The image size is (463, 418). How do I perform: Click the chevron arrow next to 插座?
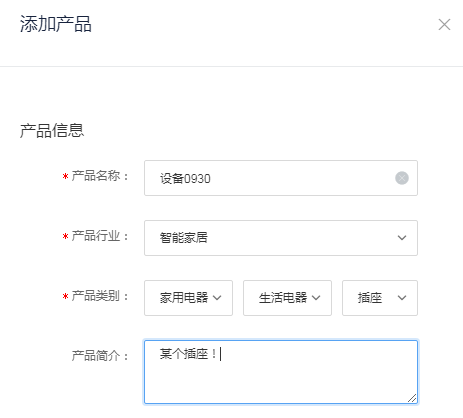pyautogui.click(x=402, y=298)
